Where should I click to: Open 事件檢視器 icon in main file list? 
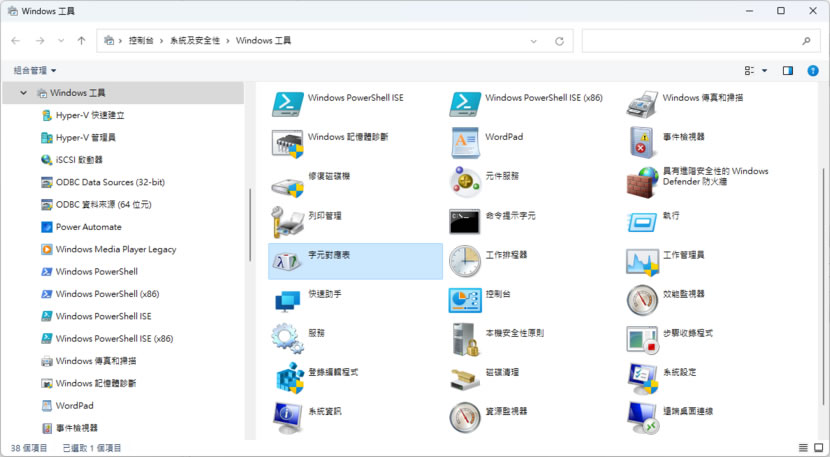pyautogui.click(x=642, y=142)
